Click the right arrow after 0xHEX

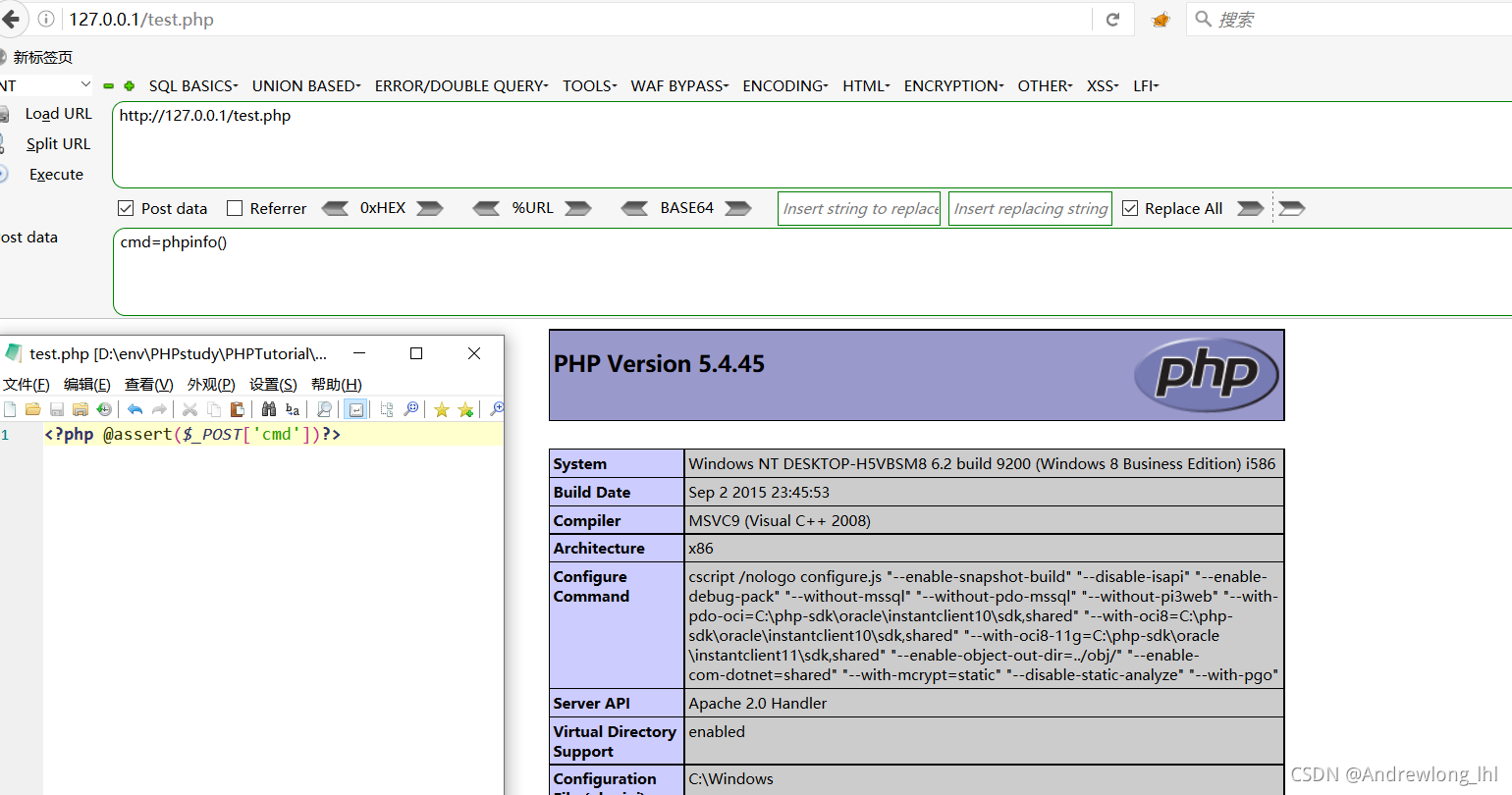click(x=430, y=208)
